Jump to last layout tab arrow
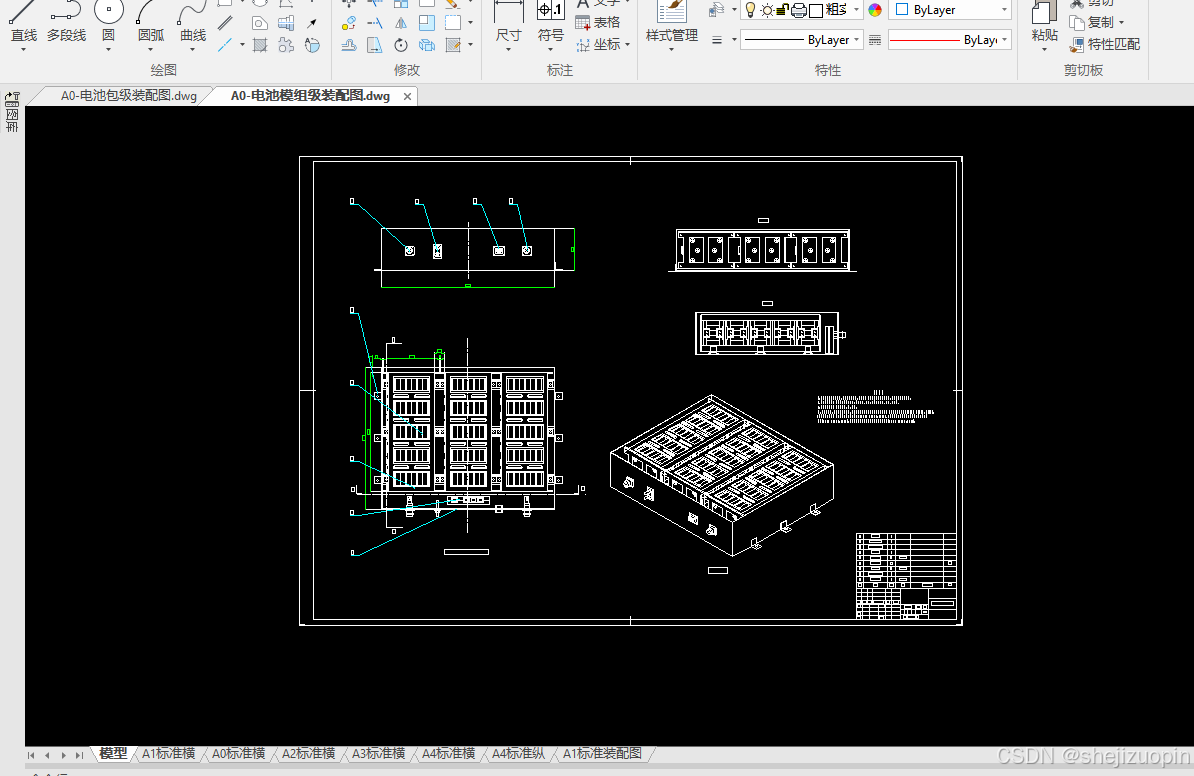Viewport: 1194px width, 776px height. [79, 755]
